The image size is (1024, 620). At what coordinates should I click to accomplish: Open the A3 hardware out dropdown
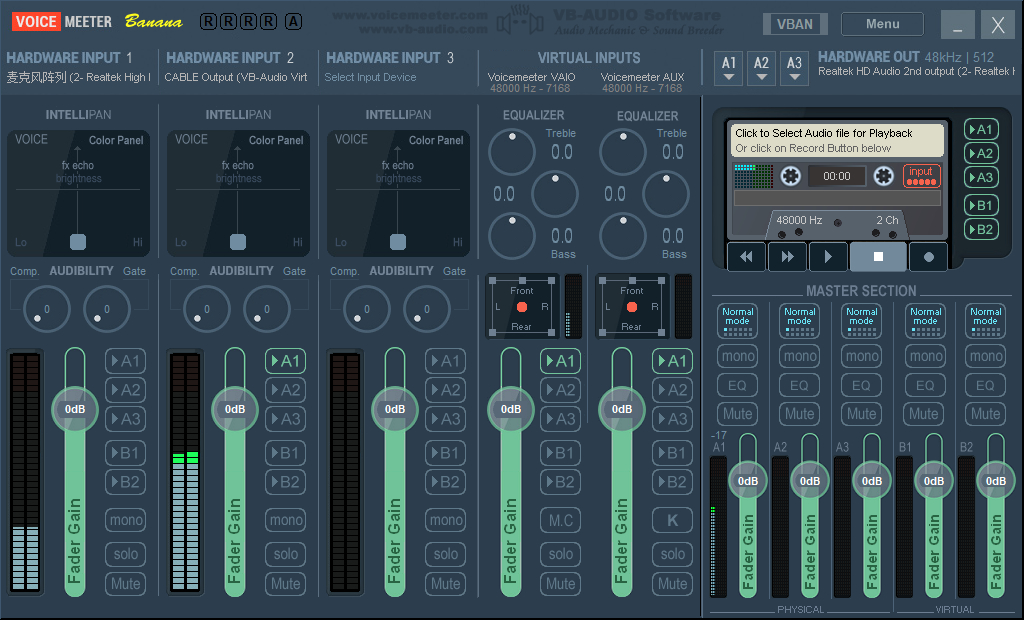coord(794,69)
